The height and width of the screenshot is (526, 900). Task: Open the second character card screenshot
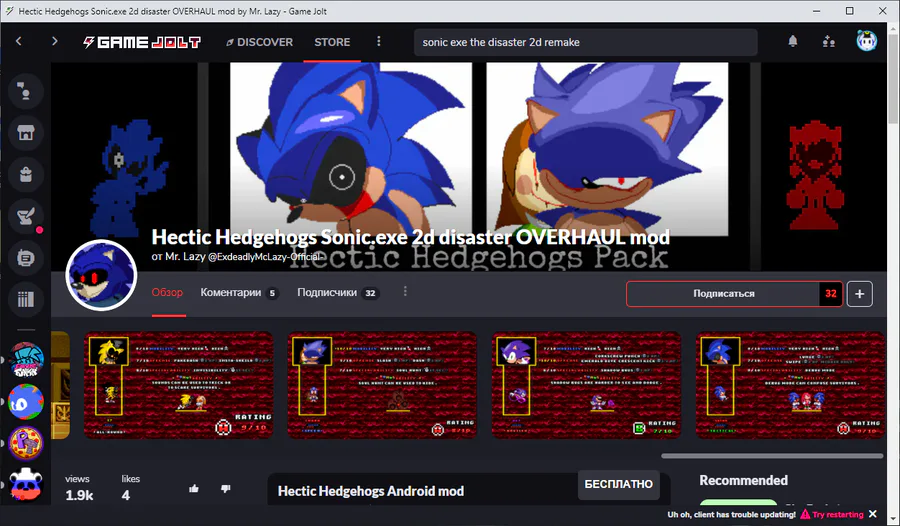[382, 385]
